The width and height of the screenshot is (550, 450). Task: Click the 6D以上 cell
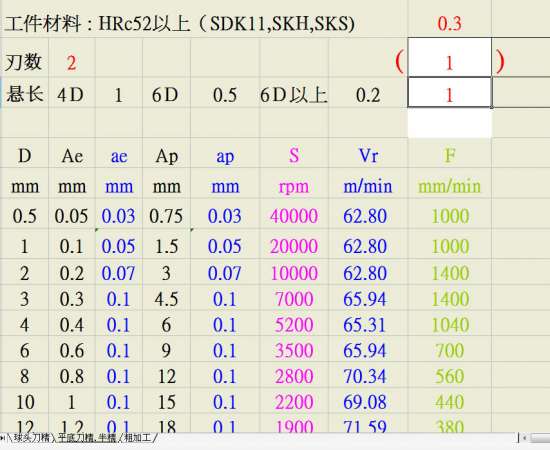pyautogui.click(x=294, y=95)
